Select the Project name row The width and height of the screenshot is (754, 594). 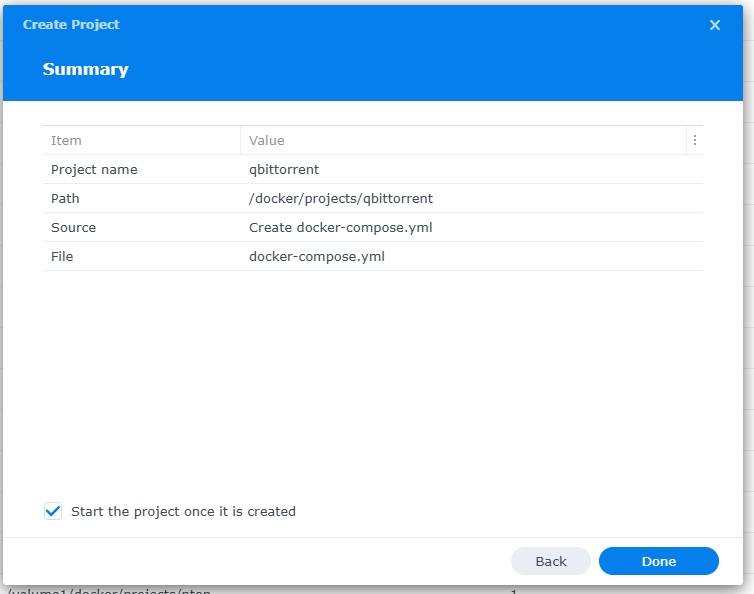(x=94, y=170)
